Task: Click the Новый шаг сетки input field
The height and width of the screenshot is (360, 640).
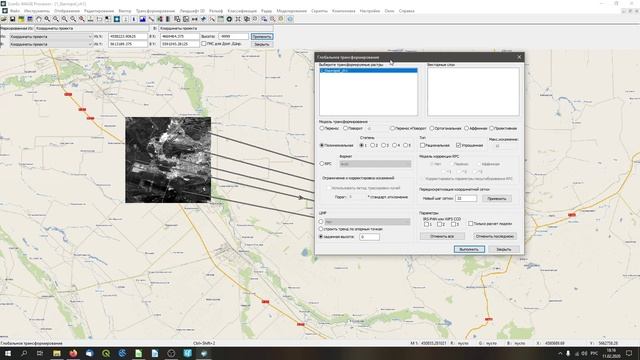Action: click(466, 198)
